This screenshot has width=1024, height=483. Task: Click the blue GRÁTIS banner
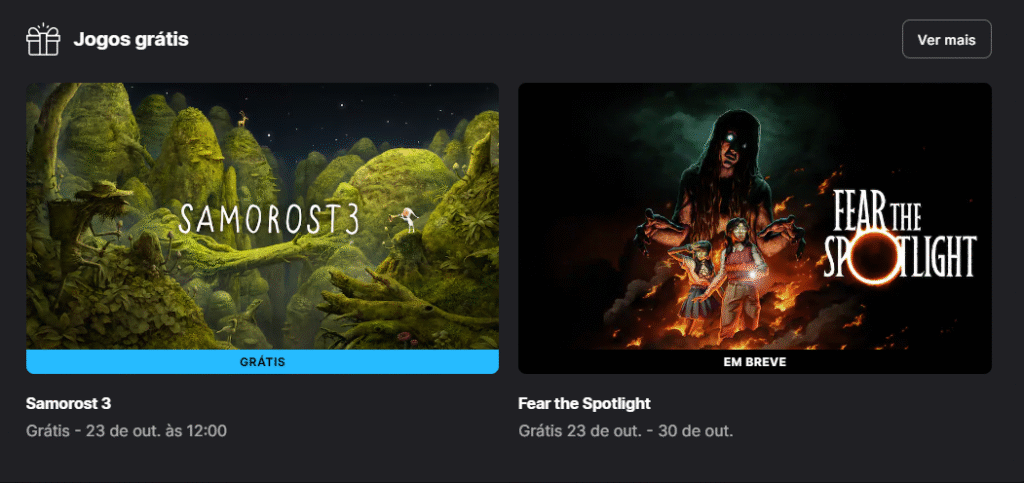tap(263, 362)
